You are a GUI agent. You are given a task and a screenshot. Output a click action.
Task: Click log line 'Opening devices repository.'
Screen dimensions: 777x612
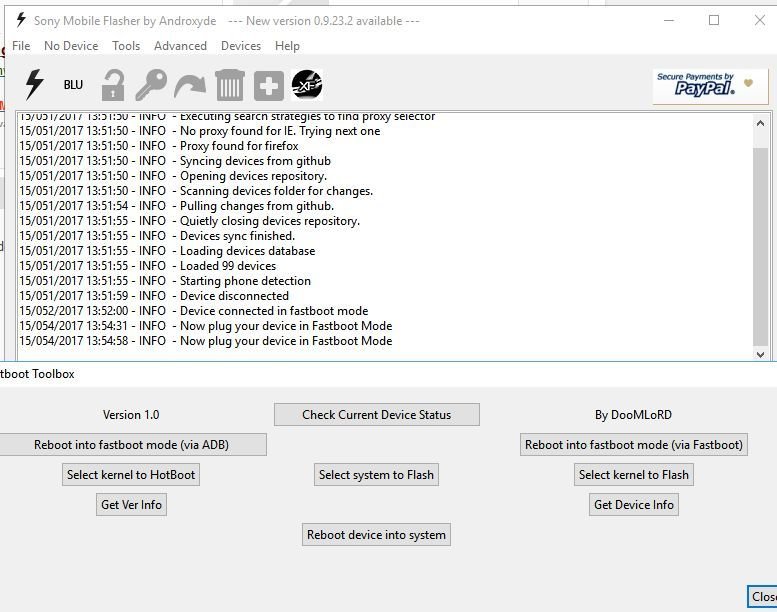[173, 176]
